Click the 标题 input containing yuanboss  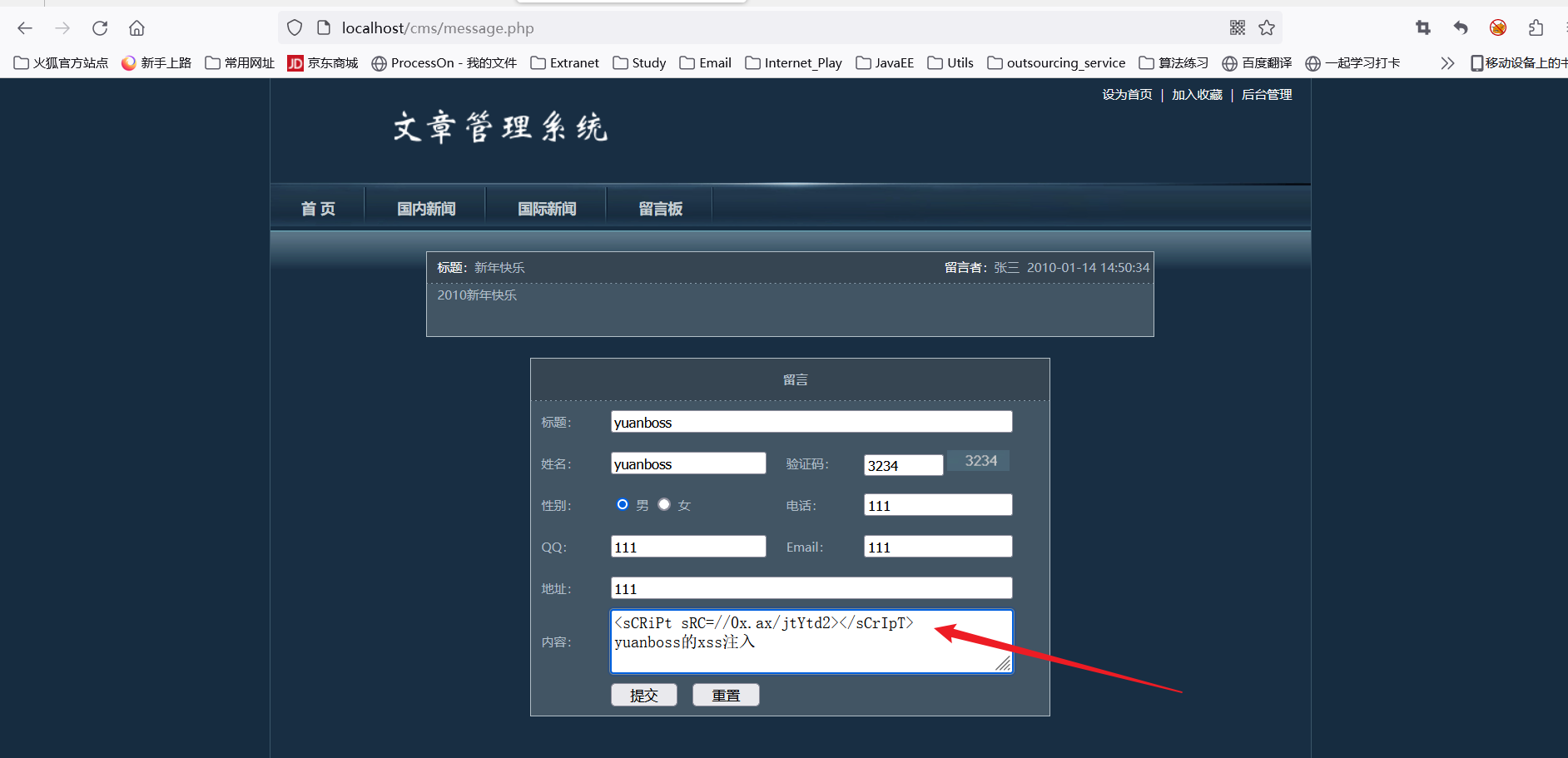(811, 422)
